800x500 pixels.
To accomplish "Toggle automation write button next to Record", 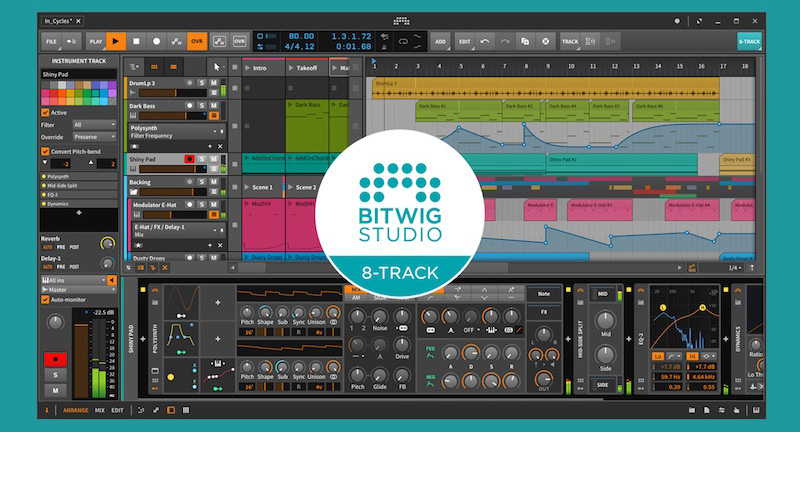I will [x=177, y=41].
